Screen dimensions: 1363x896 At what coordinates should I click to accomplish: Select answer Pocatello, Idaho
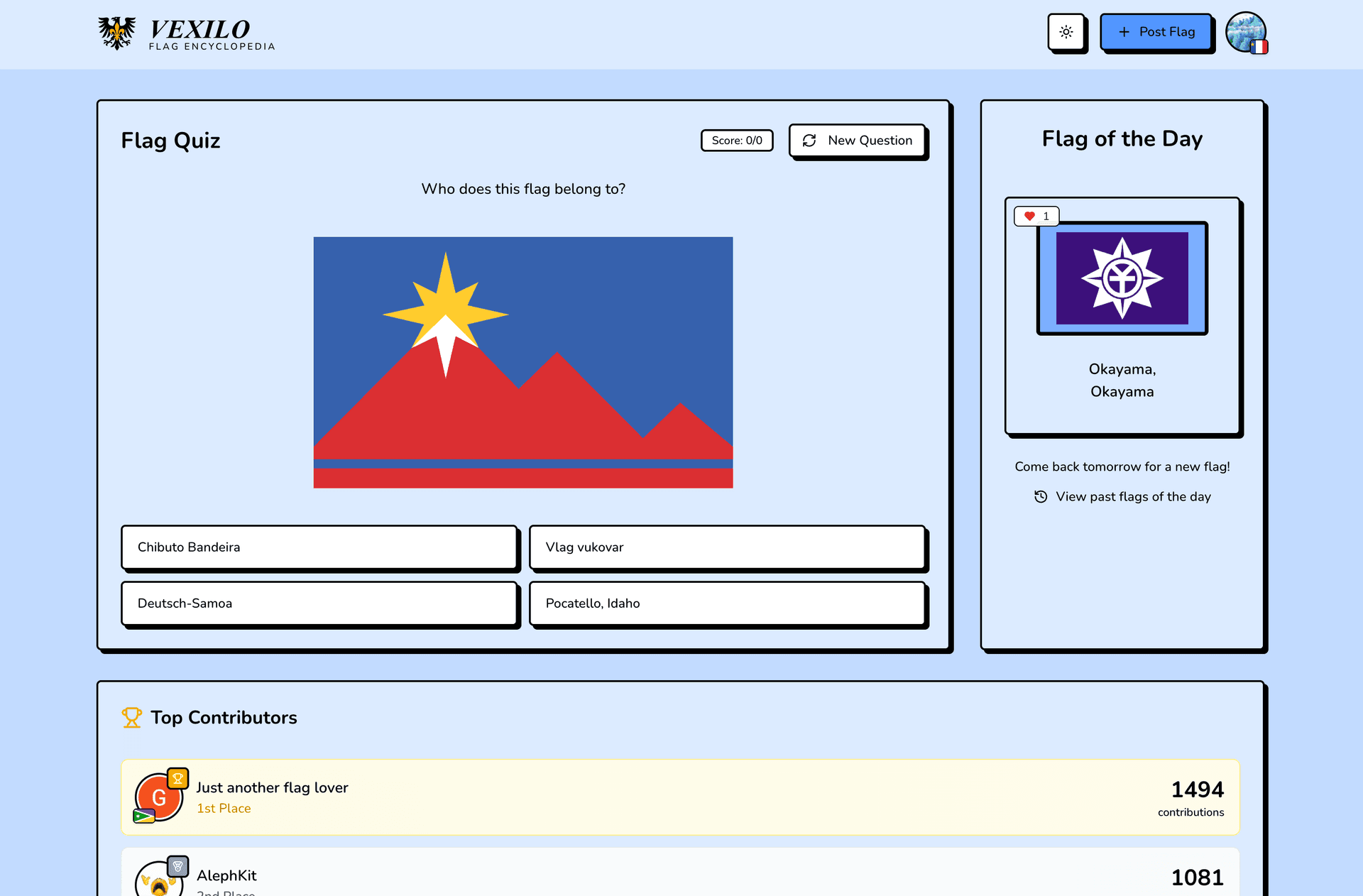click(x=727, y=603)
